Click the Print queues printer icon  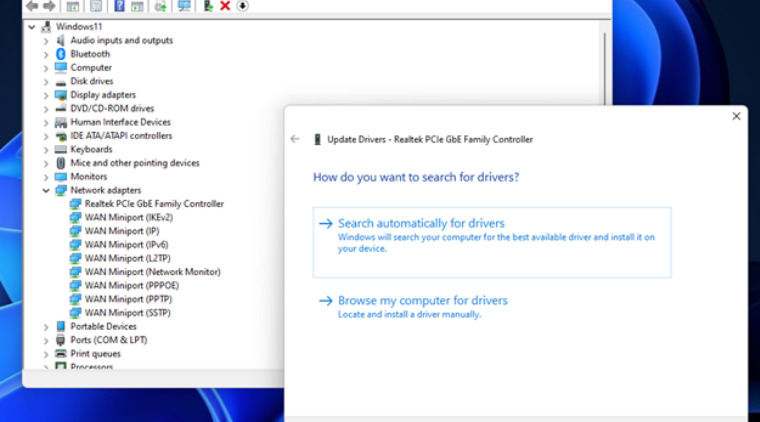(x=61, y=354)
